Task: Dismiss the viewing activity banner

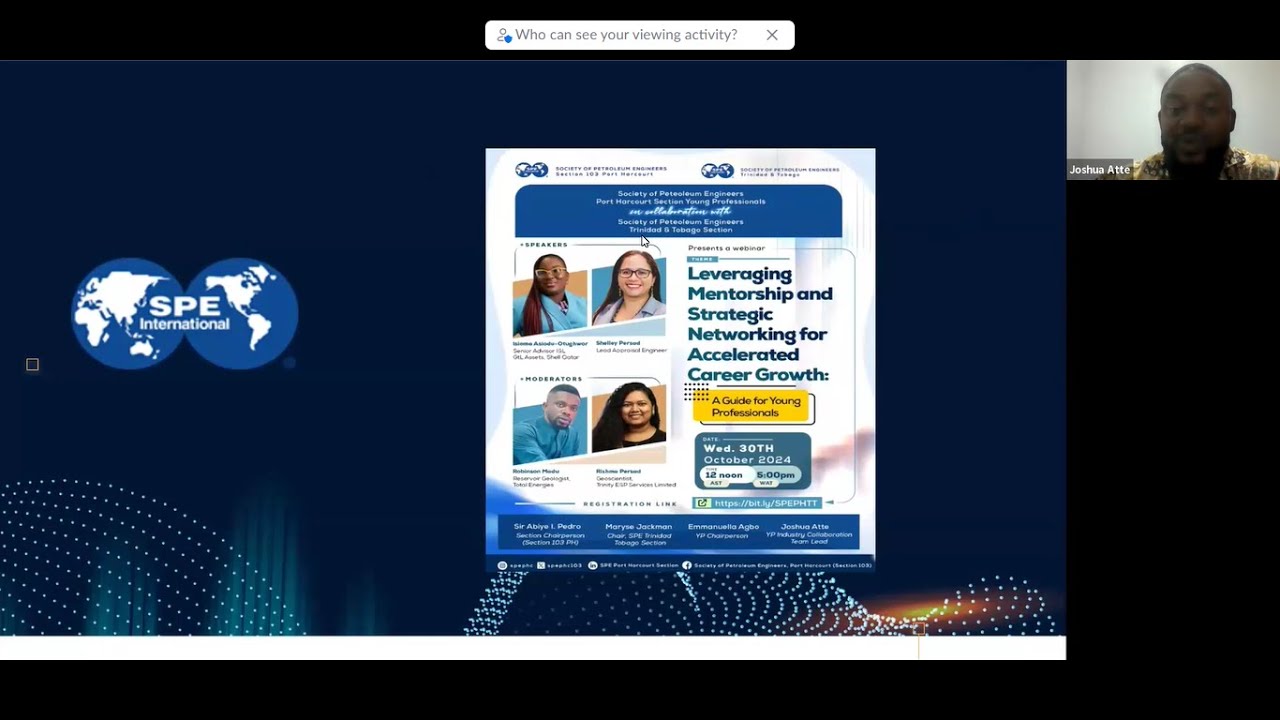Action: (772, 35)
